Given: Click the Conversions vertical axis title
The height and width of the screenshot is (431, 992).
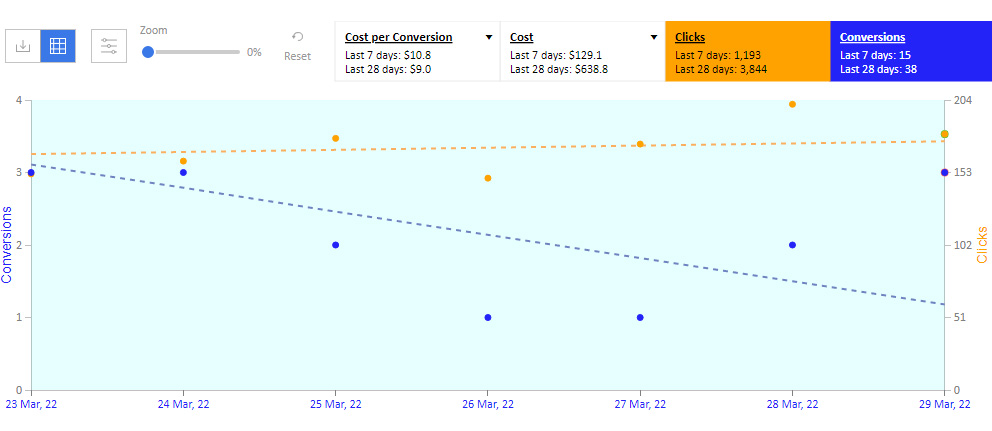Looking at the screenshot, I should (8, 244).
